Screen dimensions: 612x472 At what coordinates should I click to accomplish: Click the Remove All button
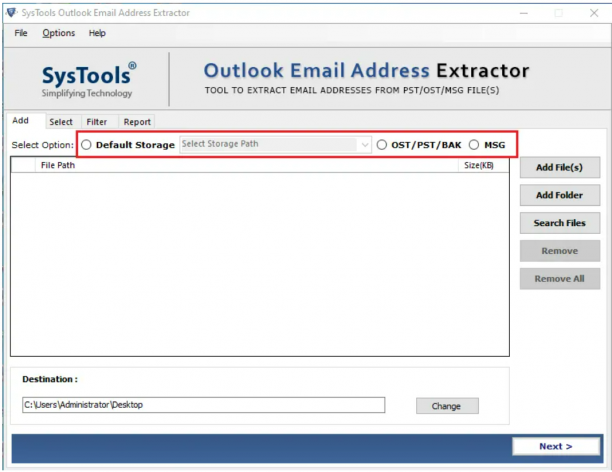[x=559, y=279]
